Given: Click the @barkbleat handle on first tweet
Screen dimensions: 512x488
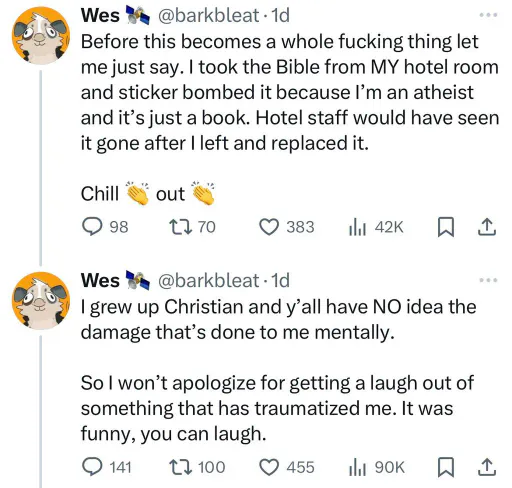Looking at the screenshot, I should point(208,15).
